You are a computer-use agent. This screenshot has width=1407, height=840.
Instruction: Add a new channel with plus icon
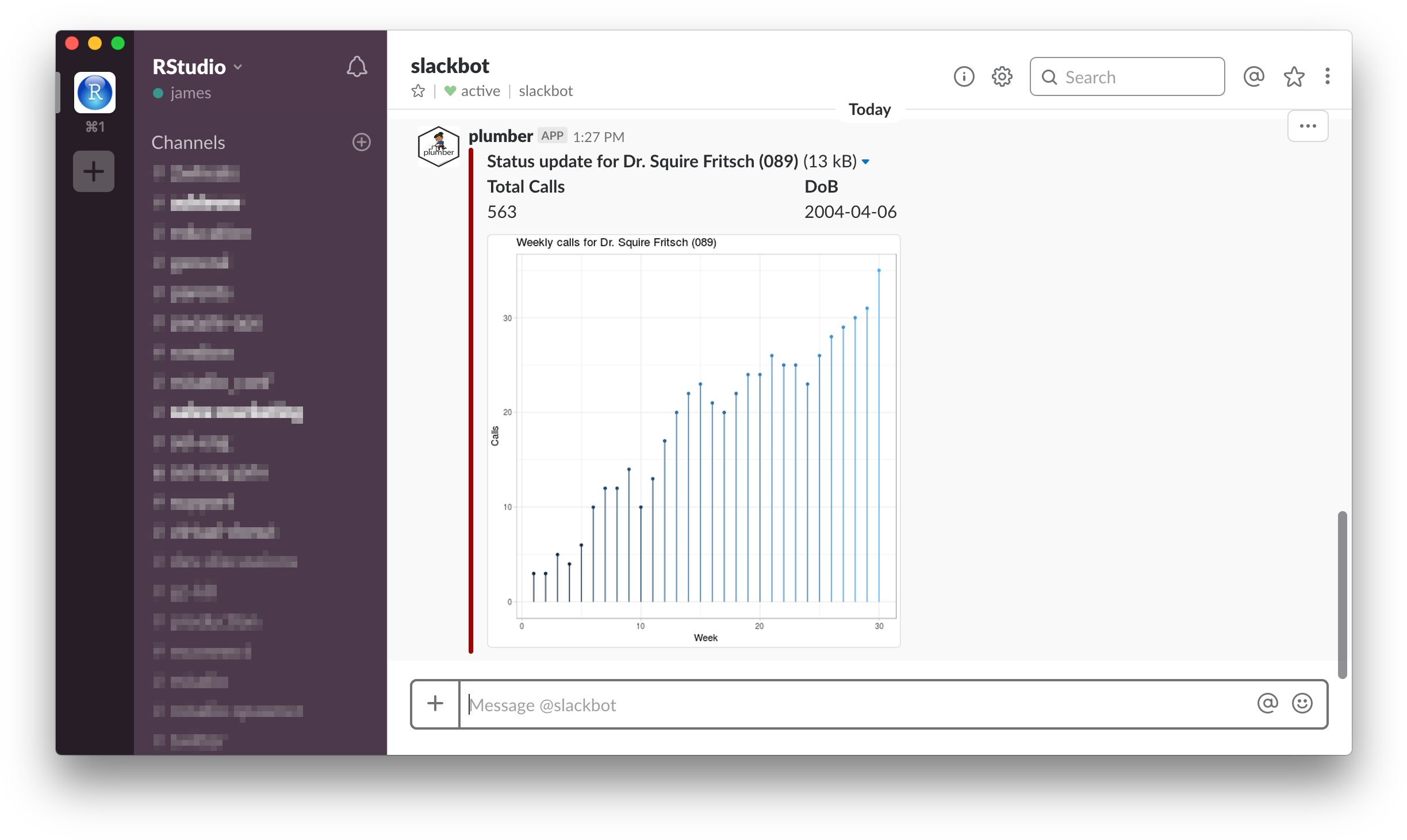tap(361, 142)
